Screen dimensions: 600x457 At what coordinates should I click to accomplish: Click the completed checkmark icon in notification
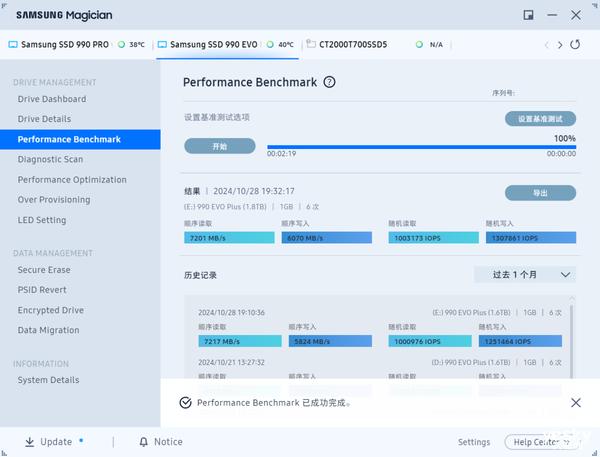click(x=185, y=402)
